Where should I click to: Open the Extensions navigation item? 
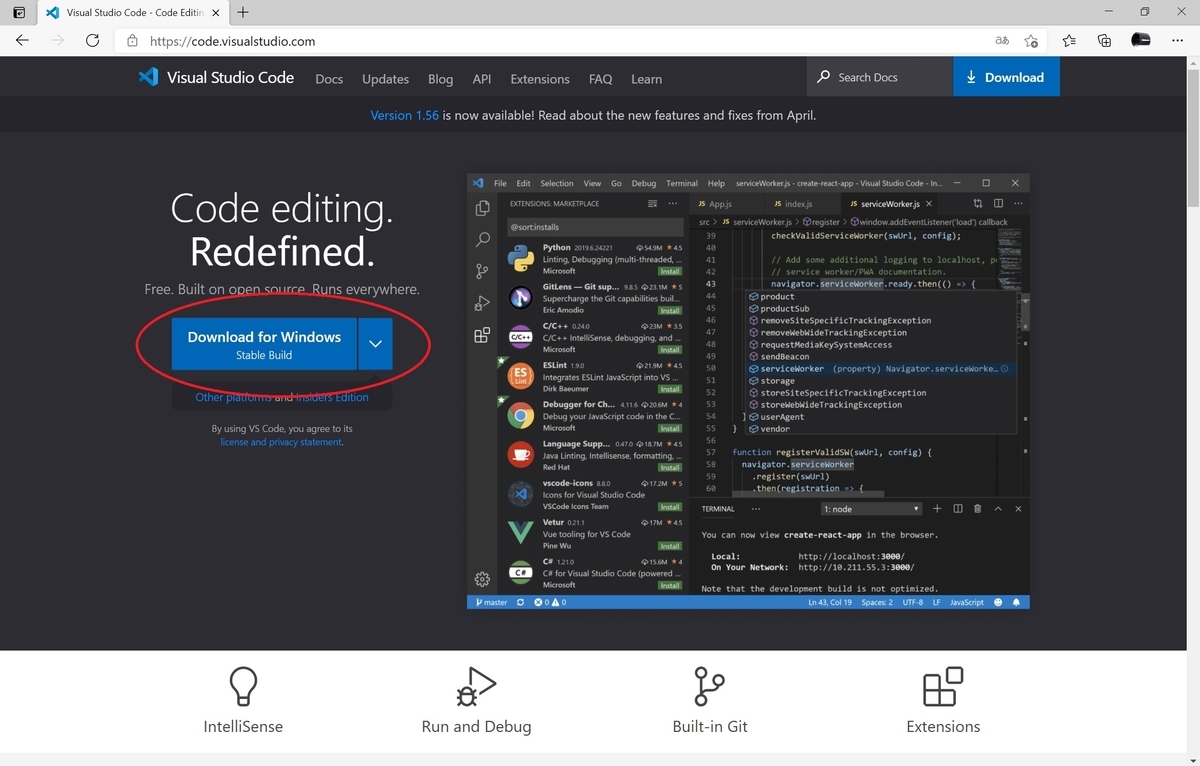540,79
